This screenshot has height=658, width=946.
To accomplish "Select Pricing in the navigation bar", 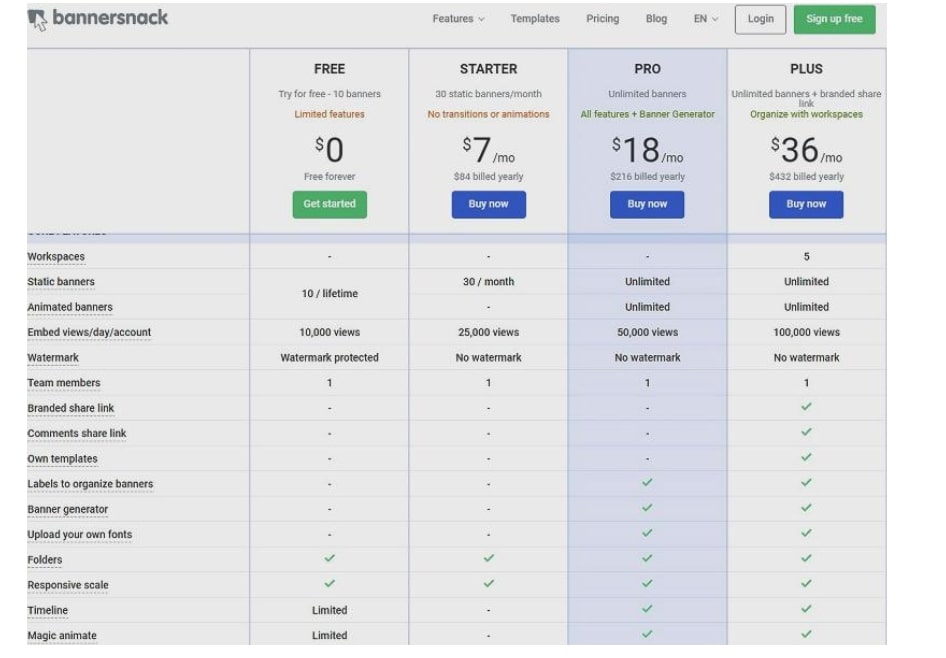I will coord(602,18).
